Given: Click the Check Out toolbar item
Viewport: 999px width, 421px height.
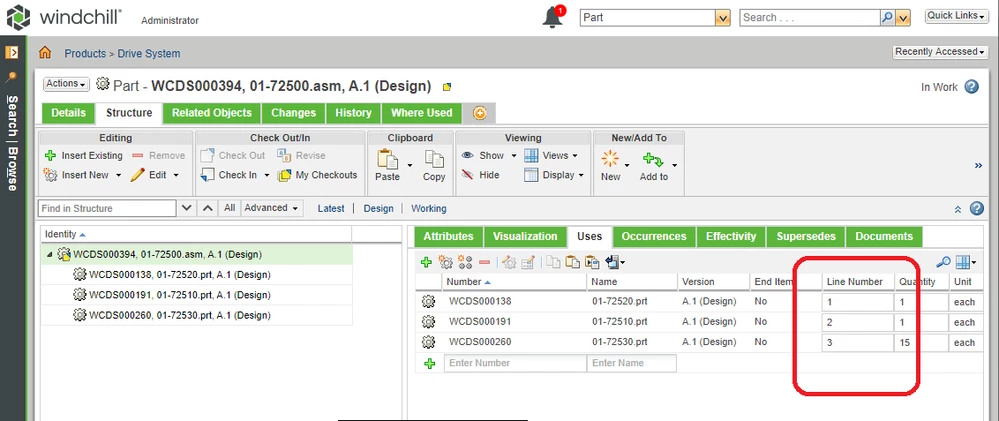Looking at the screenshot, I should pos(233,155).
